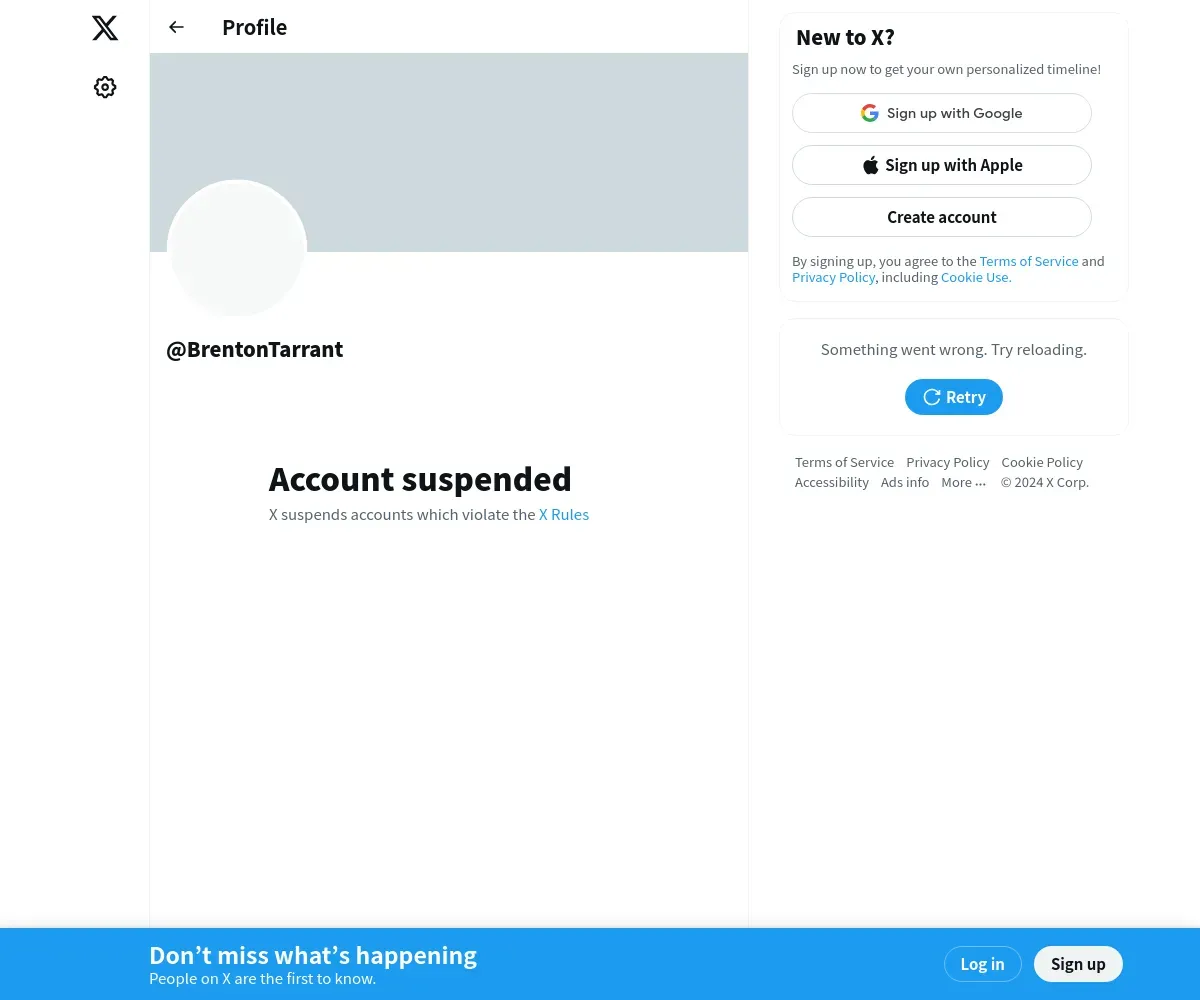Open the Privacy Policy link in the sign-up text
The height and width of the screenshot is (1000, 1200).
click(x=834, y=277)
